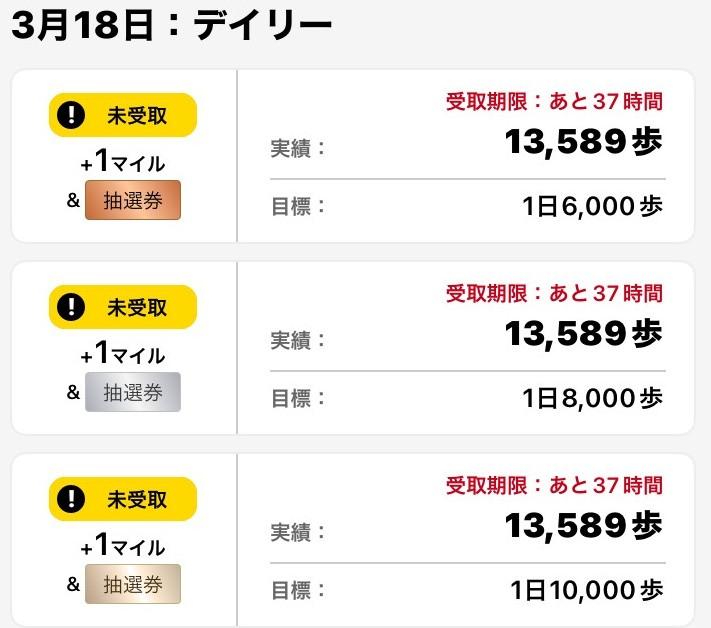Select the 3月18日：デイリー heading
Screen dimensions: 711x628
[172, 25]
